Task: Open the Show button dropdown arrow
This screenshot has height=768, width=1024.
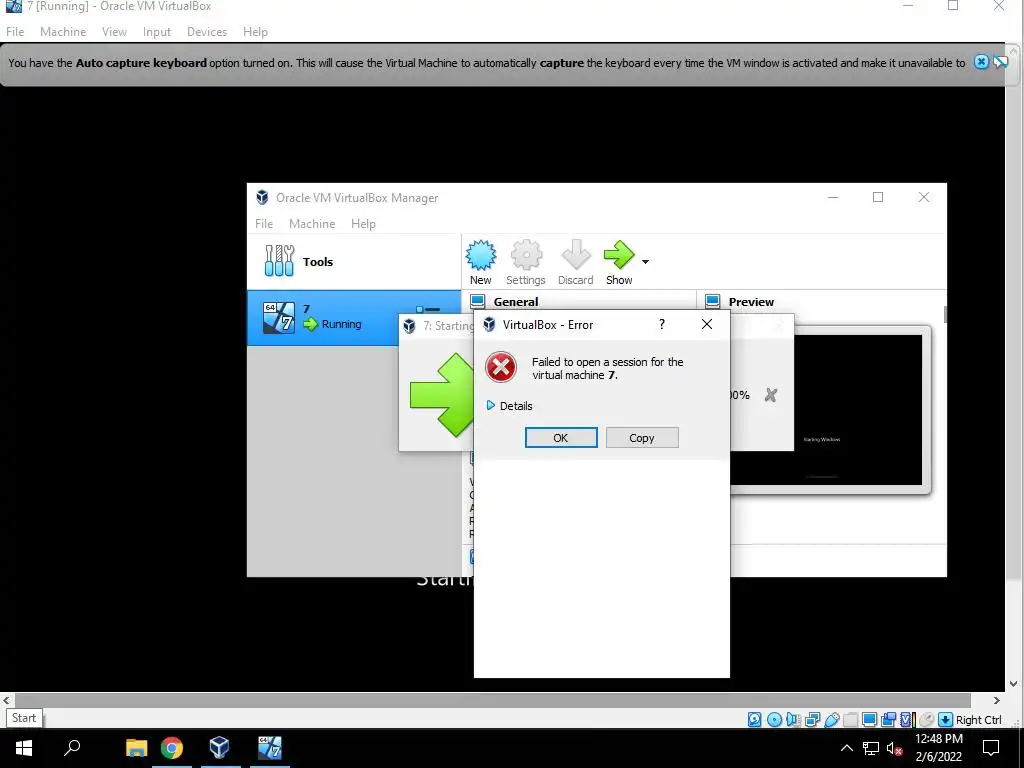Action: coord(645,262)
